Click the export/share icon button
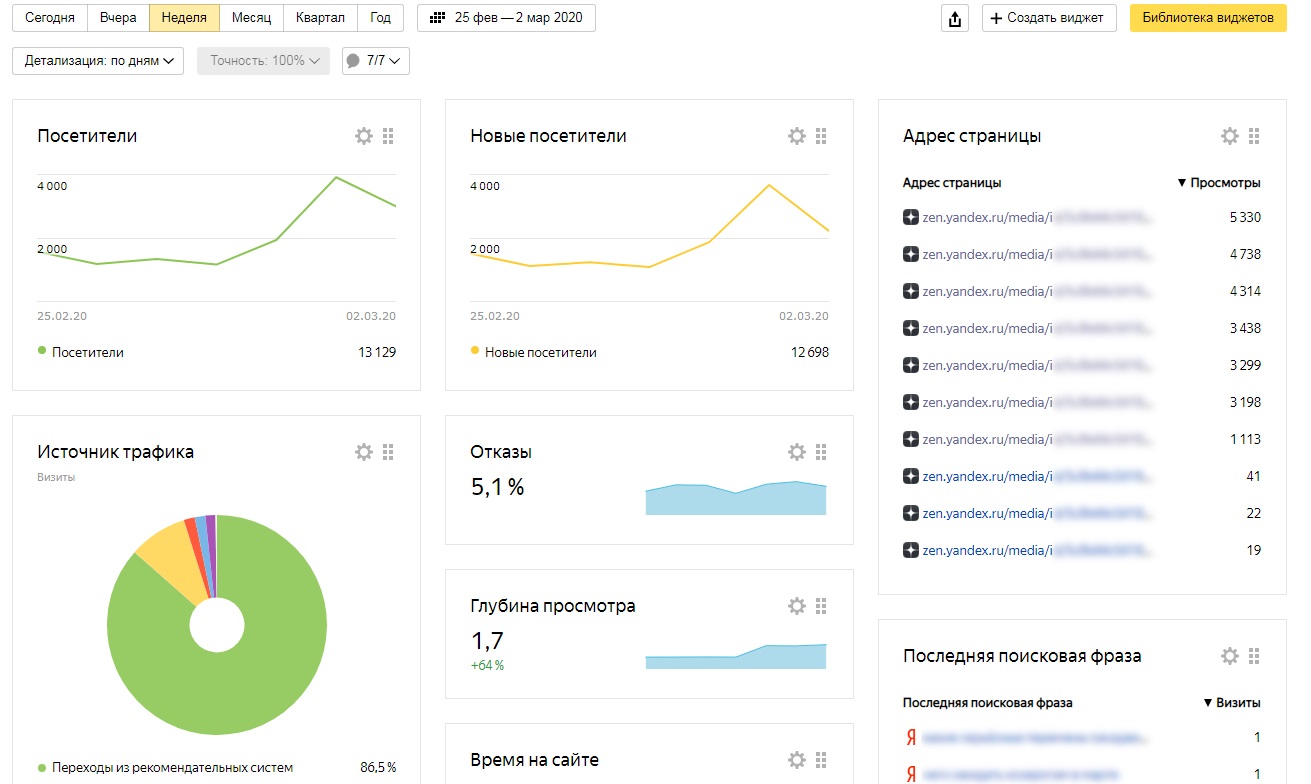The width and height of the screenshot is (1311, 784). tap(955, 18)
